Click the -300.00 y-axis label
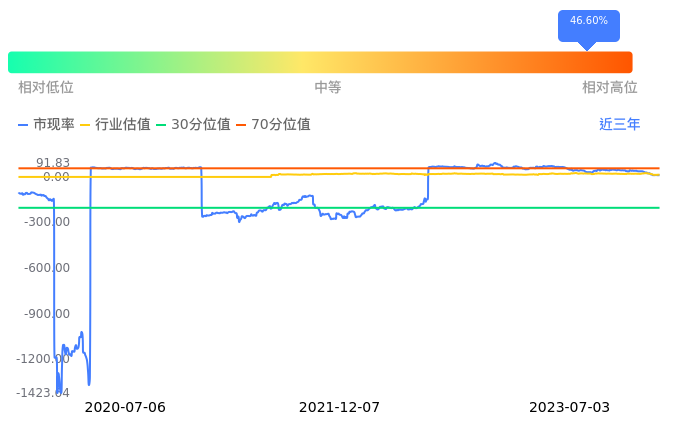 (47, 222)
